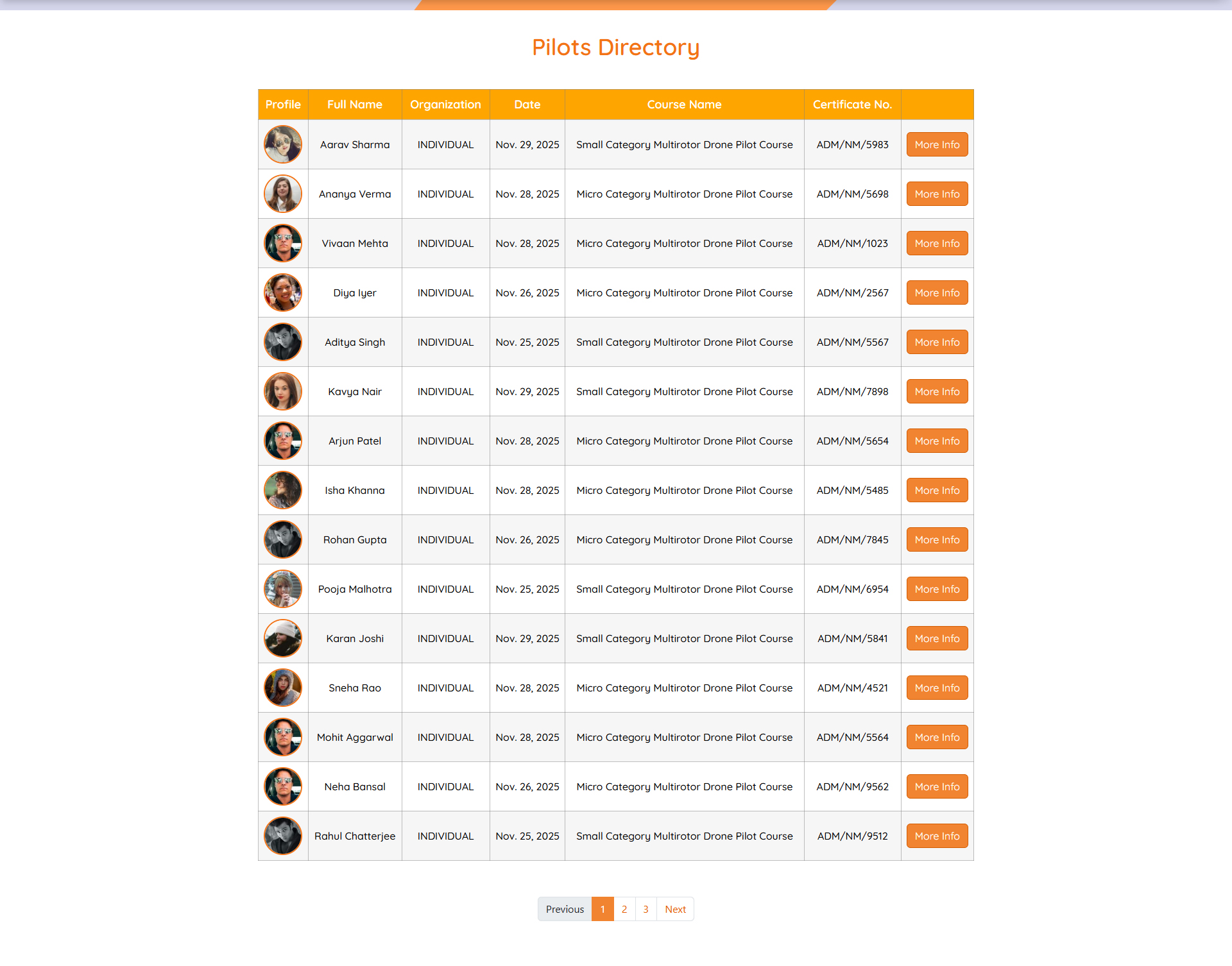Open Pooja Malhotra's profile avatar
The image size is (1232, 966).
point(283,589)
